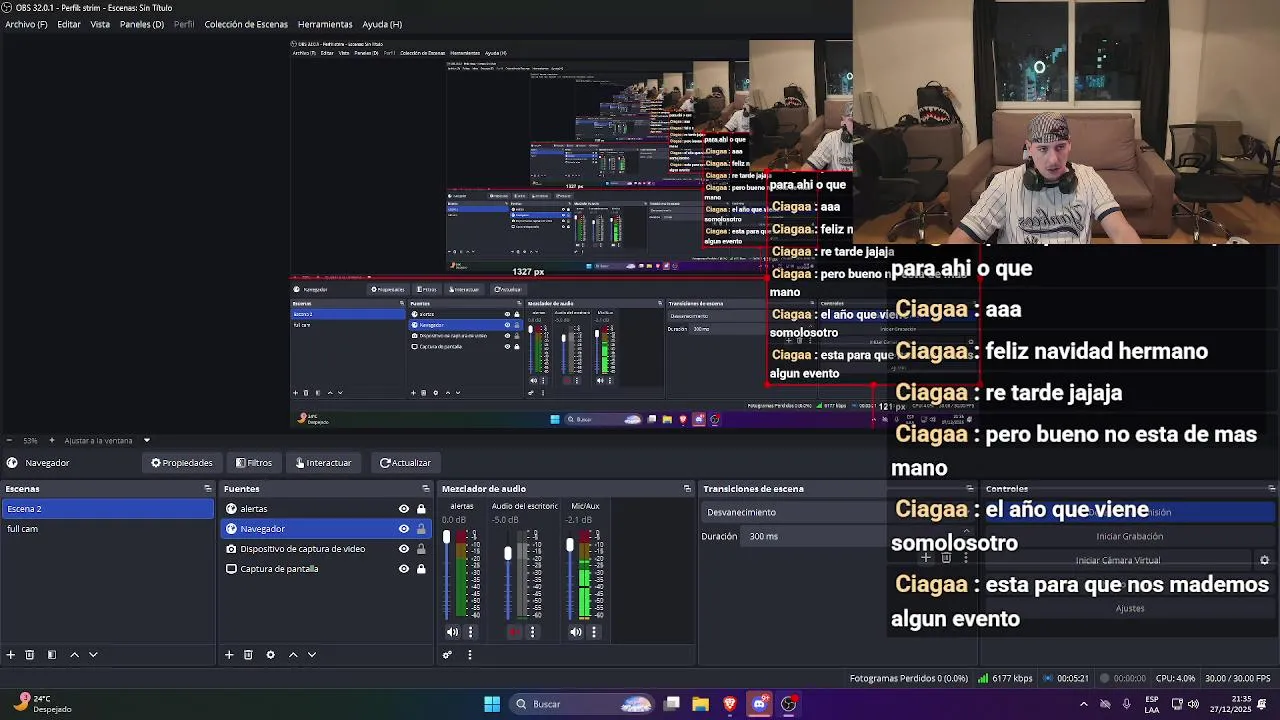Image resolution: width=1280 pixels, height=720 pixels.
Task: Open scene filters from the Escenas toolbar
Action: (52, 655)
